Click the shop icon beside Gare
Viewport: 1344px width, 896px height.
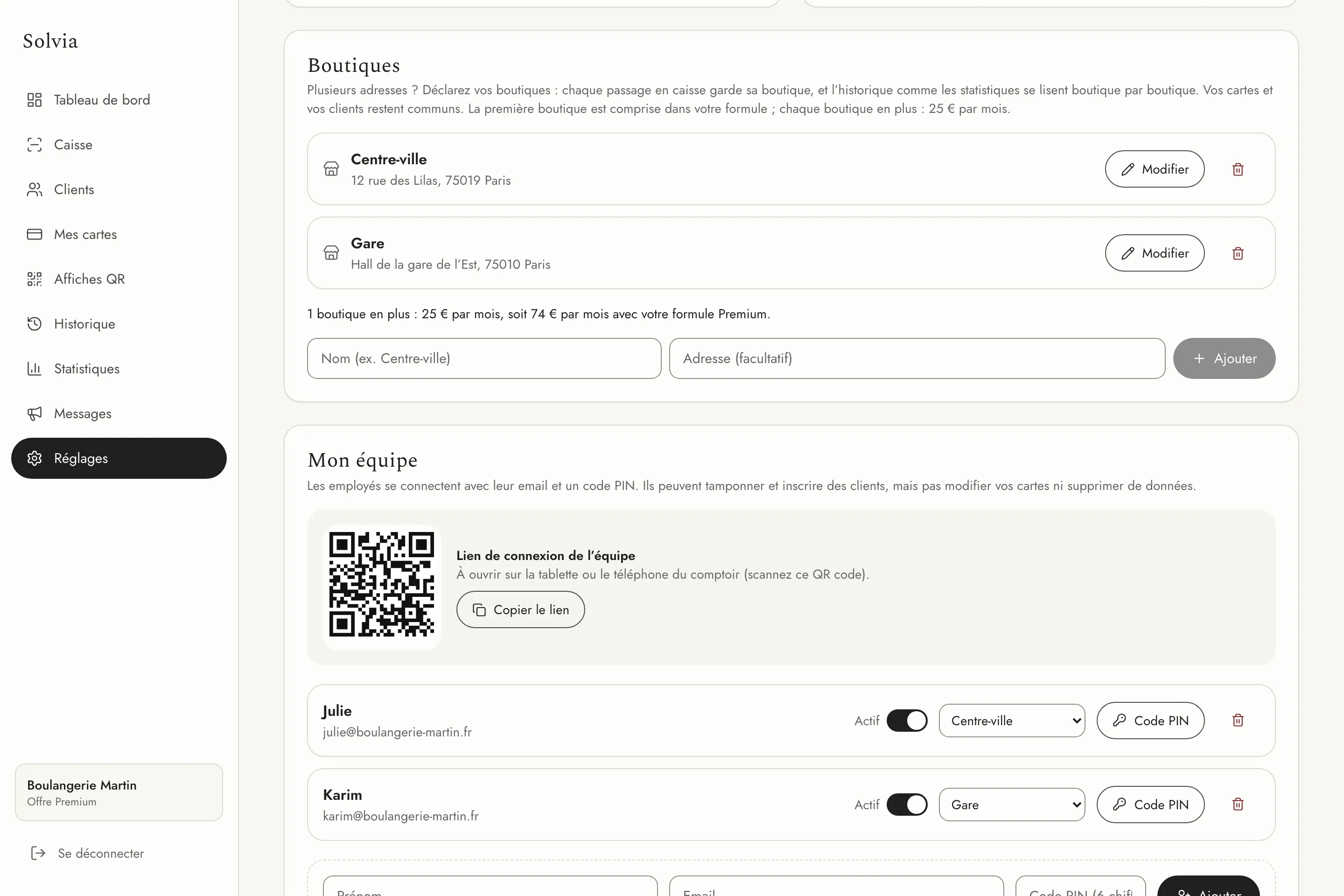pyautogui.click(x=331, y=253)
